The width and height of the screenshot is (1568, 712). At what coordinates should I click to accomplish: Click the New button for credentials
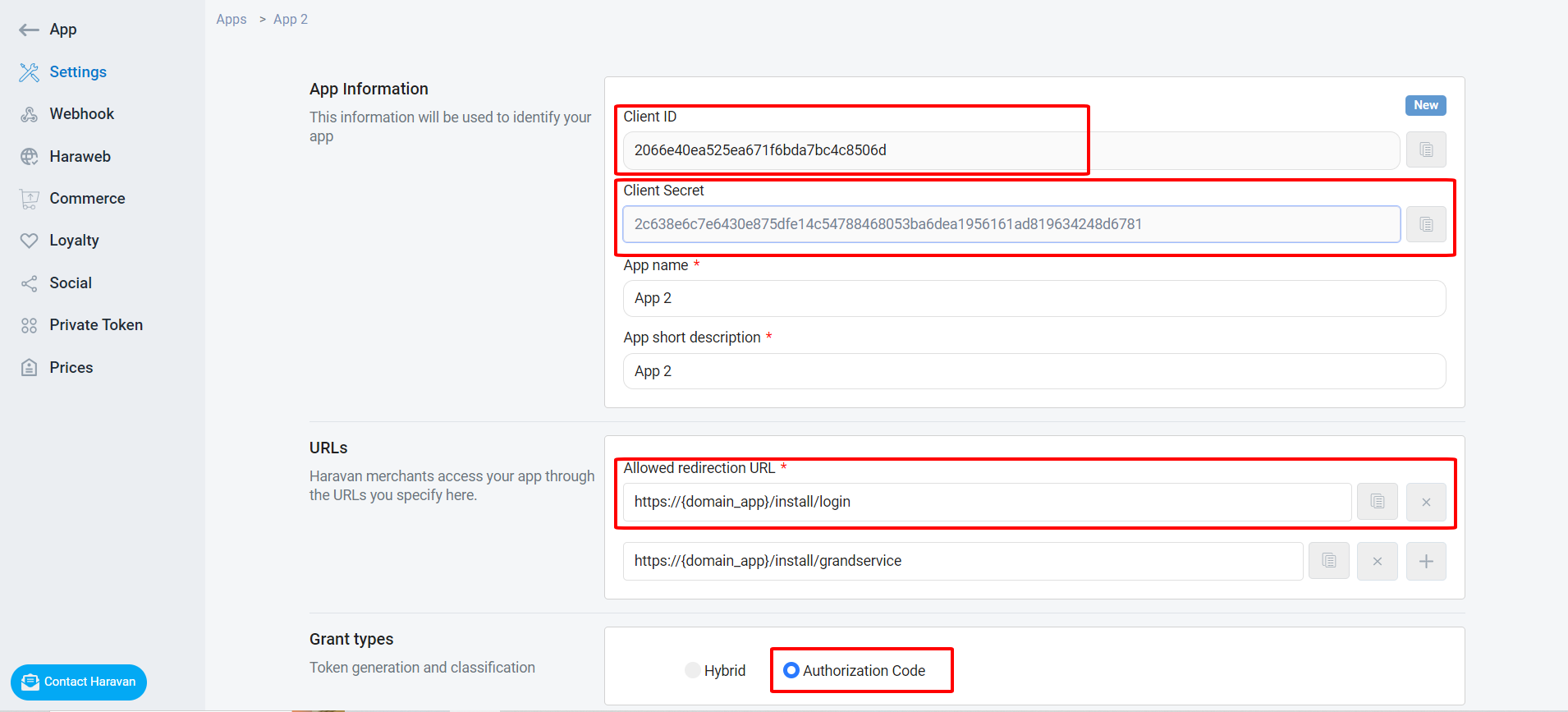point(1425,105)
